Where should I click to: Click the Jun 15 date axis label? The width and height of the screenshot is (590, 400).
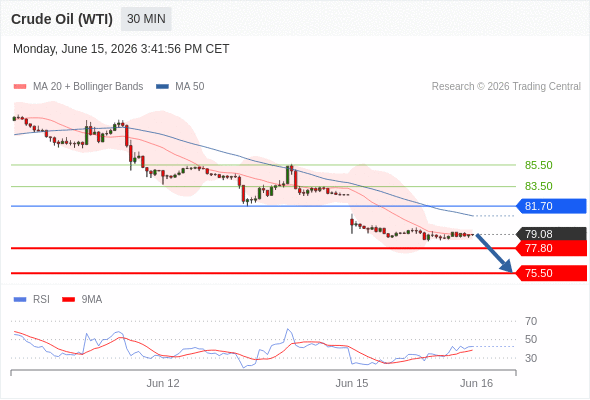pyautogui.click(x=352, y=383)
